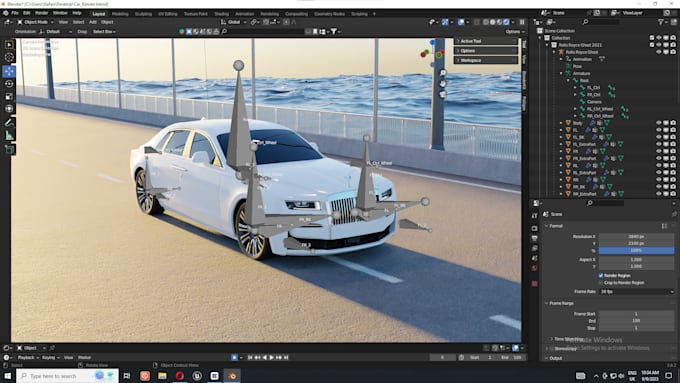Switch to the Modeling workspace tab
The image size is (680, 383).
click(x=120, y=14)
